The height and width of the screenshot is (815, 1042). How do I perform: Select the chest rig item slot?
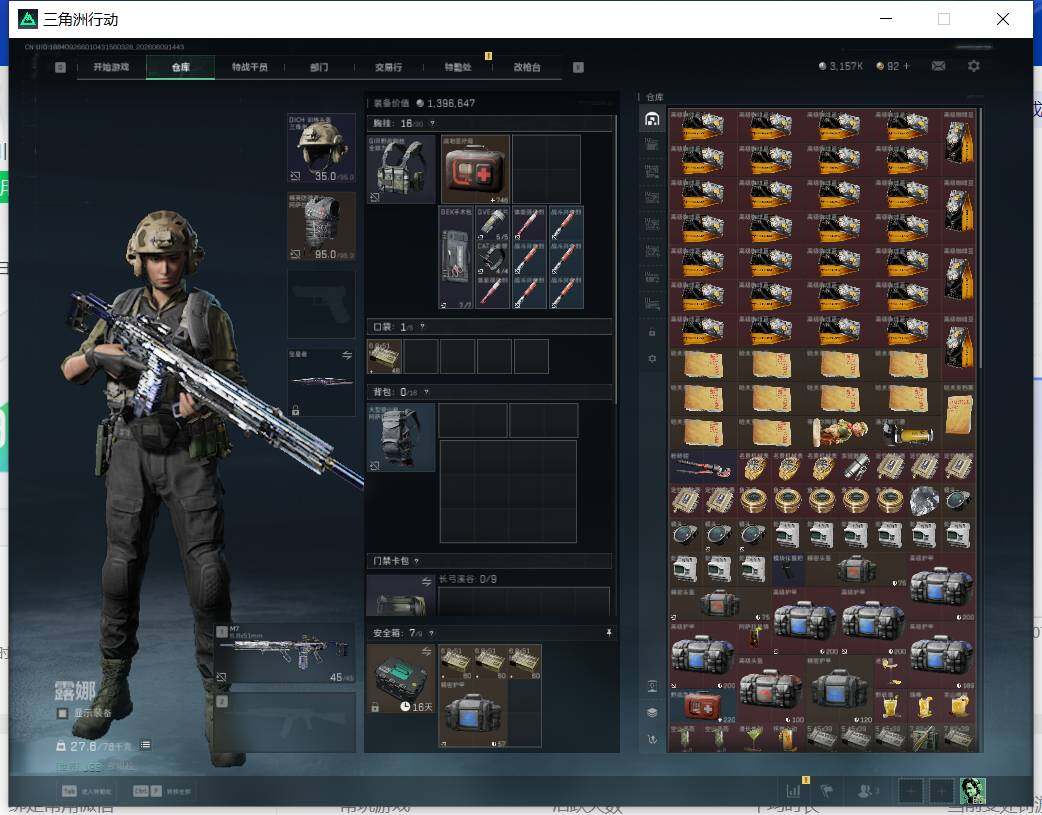(x=401, y=170)
